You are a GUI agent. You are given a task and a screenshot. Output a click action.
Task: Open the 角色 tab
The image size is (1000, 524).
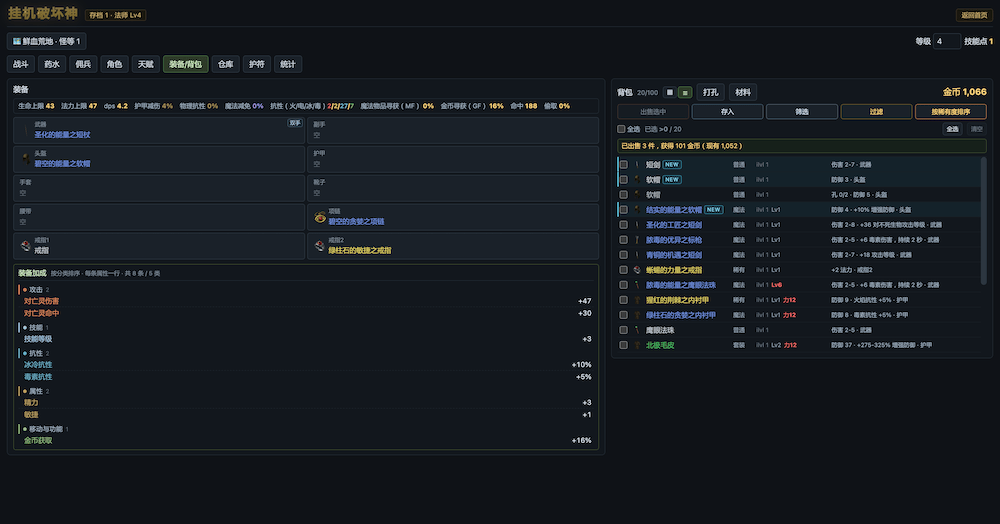click(x=115, y=64)
